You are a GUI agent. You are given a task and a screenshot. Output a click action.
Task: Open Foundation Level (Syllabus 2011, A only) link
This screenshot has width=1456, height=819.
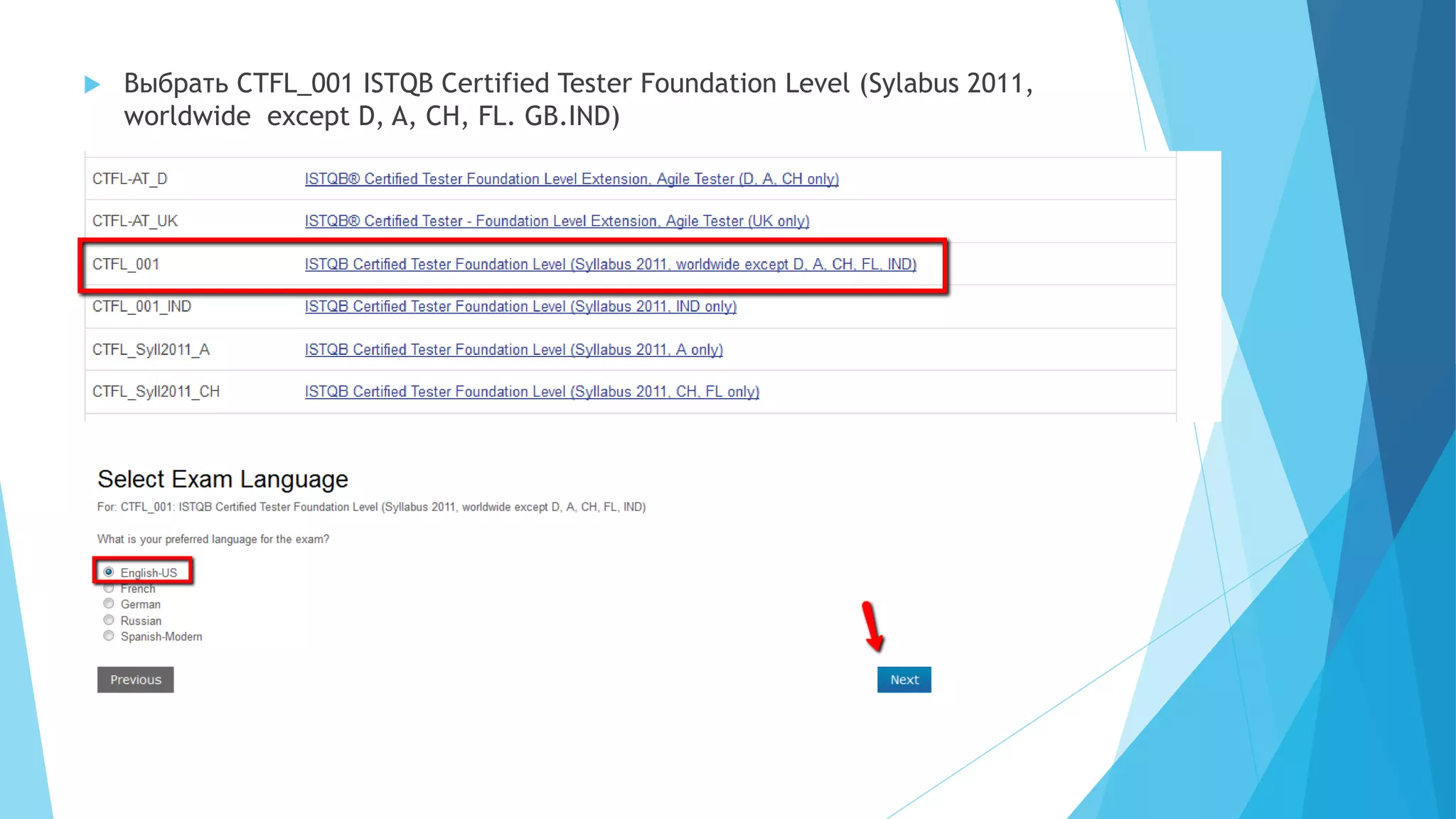(514, 350)
